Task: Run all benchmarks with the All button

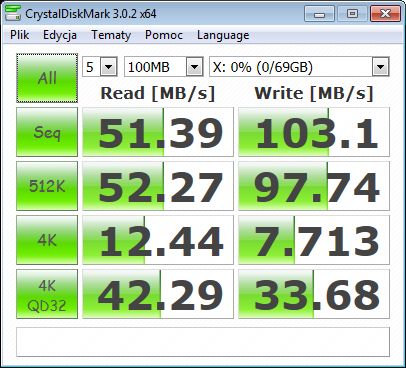Action: coord(47,78)
